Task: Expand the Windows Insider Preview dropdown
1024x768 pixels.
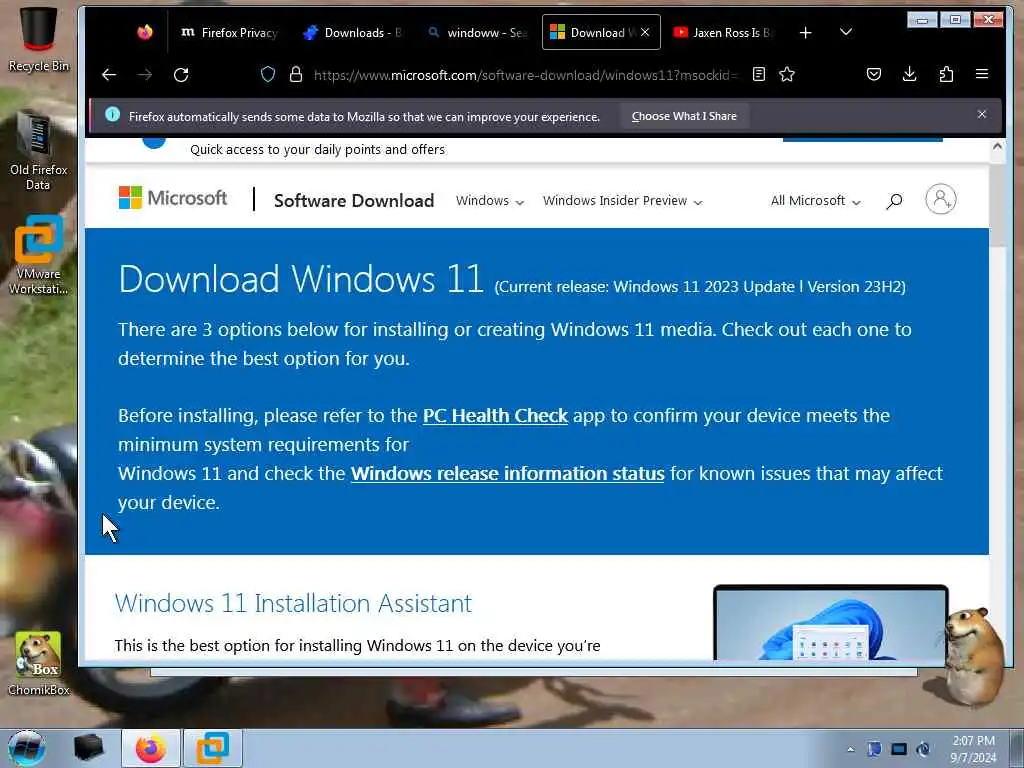Action: (622, 200)
